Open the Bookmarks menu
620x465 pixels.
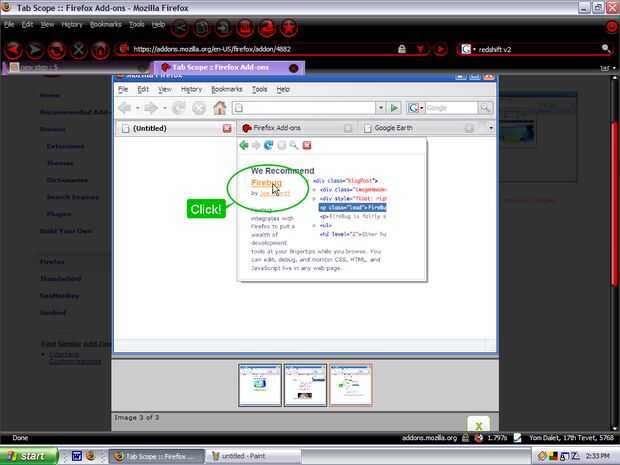coord(106,25)
